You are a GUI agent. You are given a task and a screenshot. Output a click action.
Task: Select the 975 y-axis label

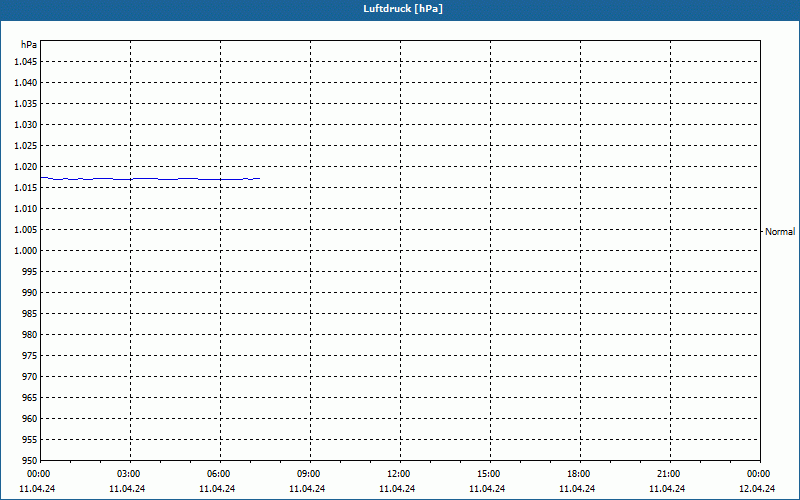pos(30,356)
